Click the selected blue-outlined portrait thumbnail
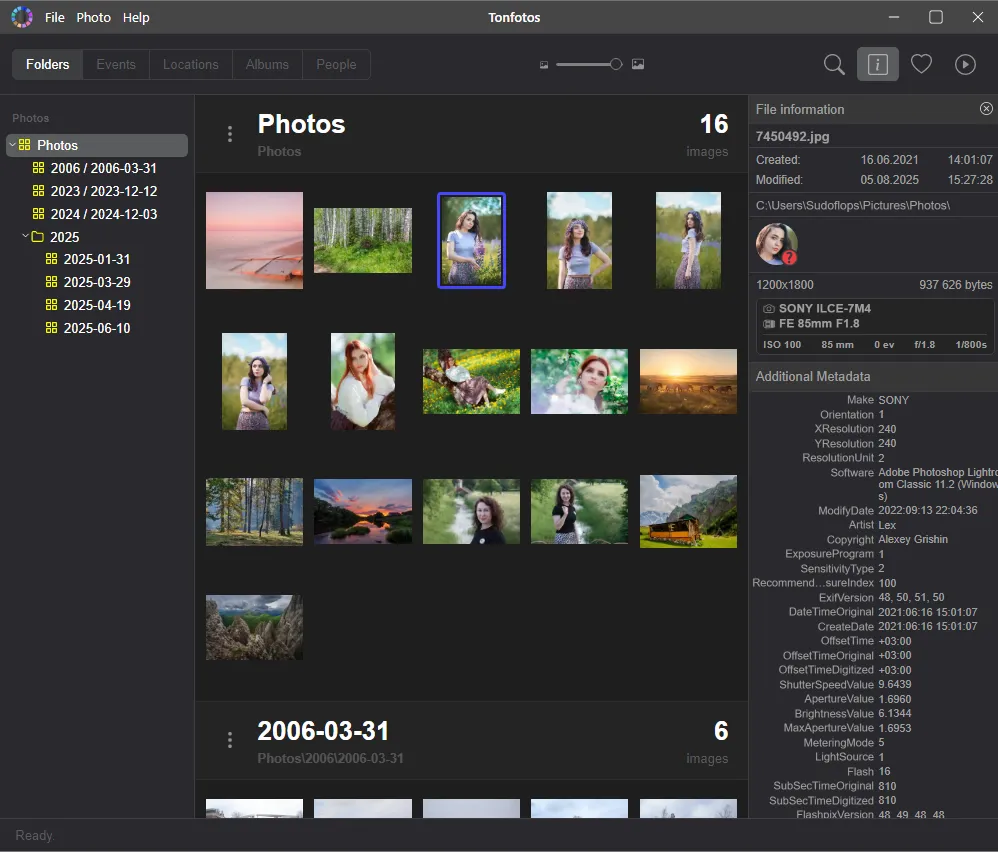998x852 pixels. click(472, 241)
